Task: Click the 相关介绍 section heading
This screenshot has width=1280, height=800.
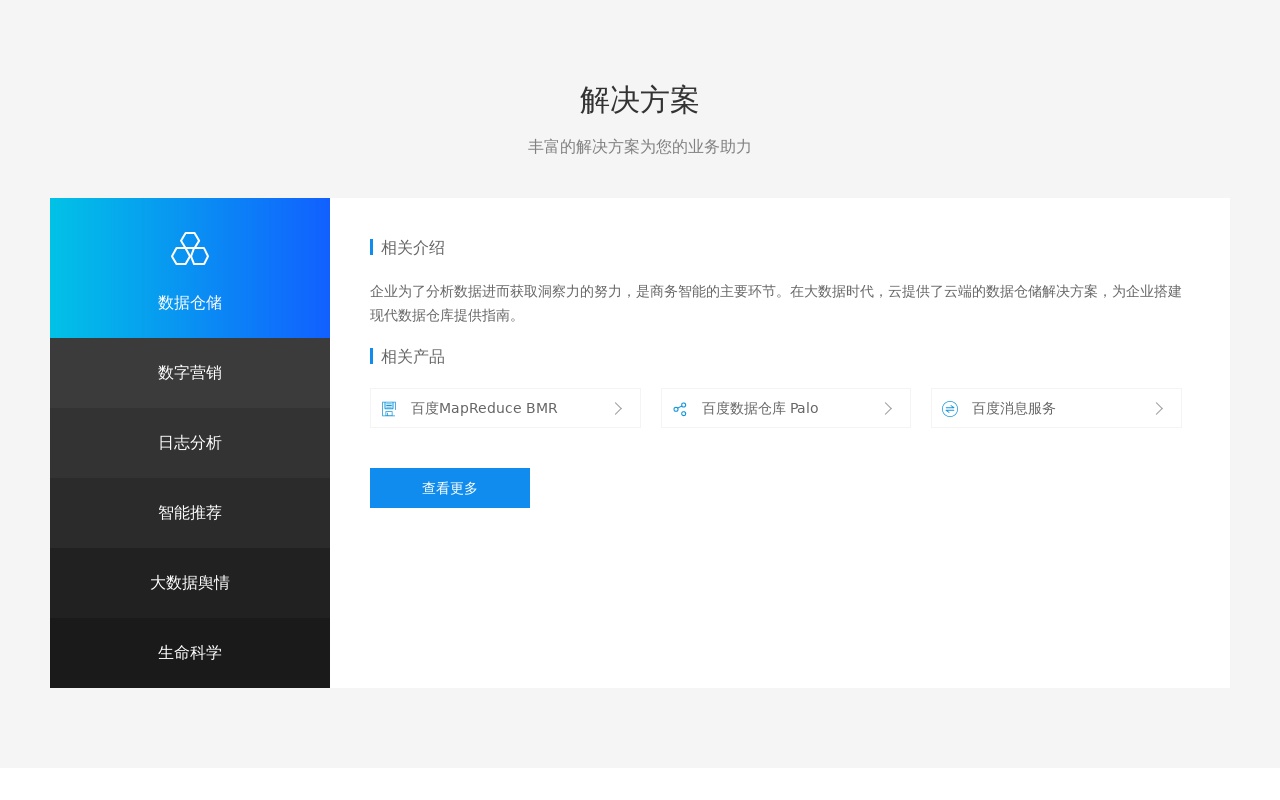Action: 413,247
